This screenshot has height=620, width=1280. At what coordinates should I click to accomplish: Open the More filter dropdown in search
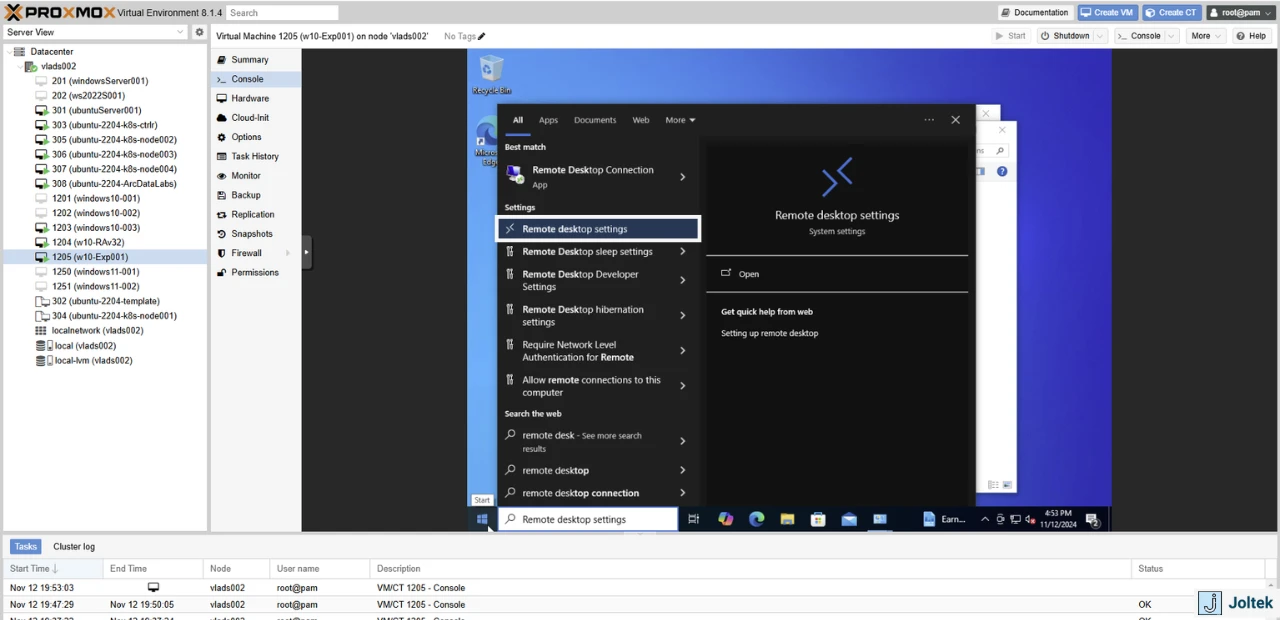coord(680,120)
